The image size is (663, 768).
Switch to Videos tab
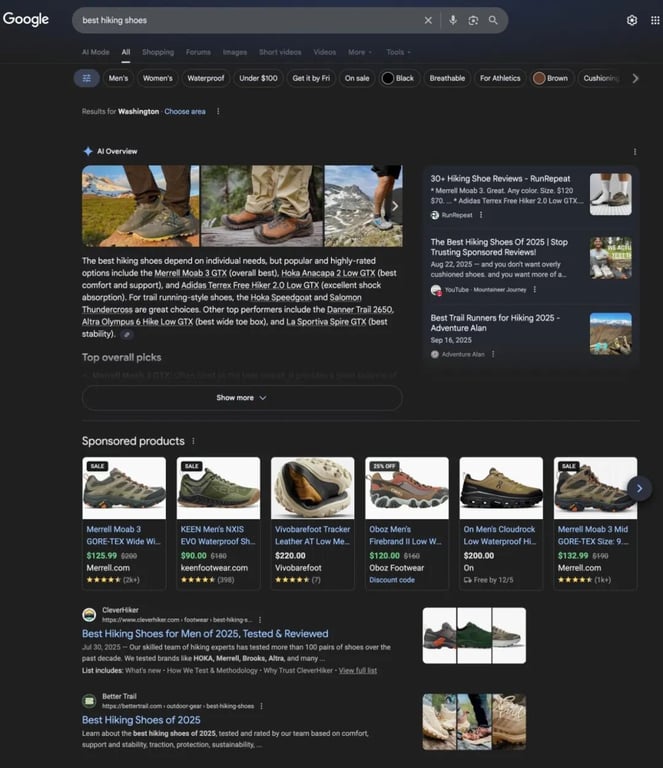325,52
